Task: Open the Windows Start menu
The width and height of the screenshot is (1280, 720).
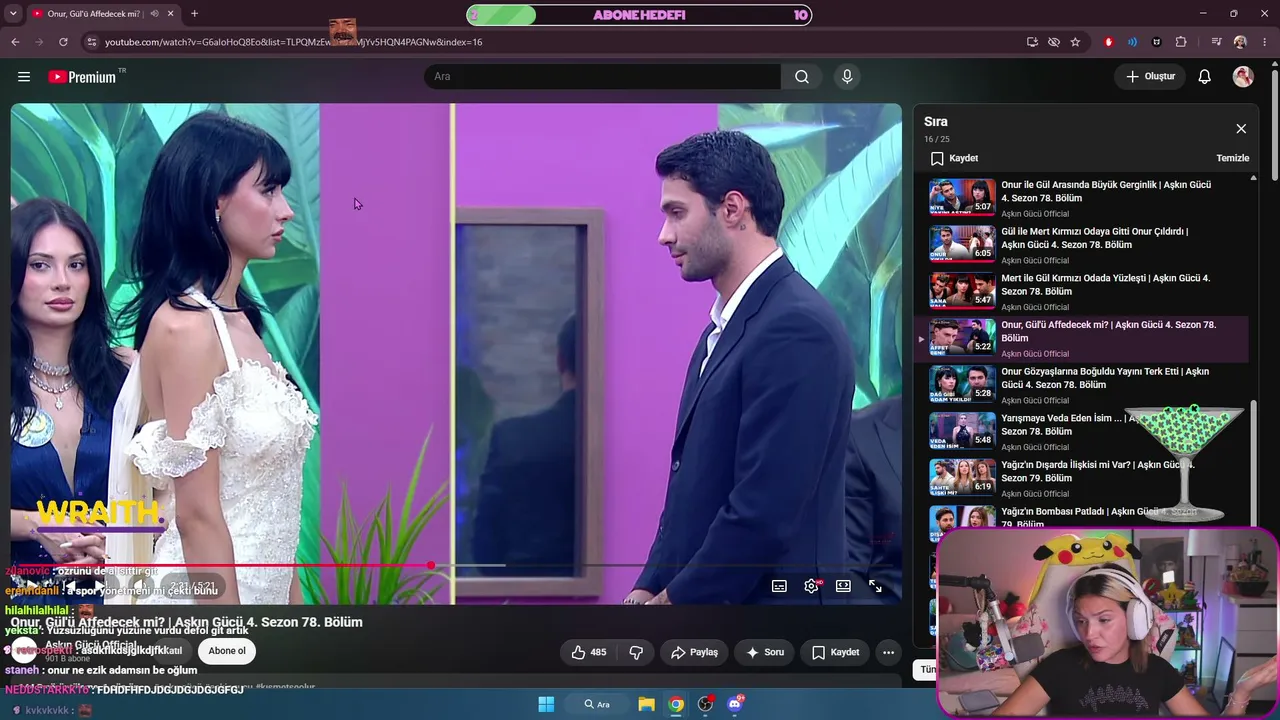Action: click(546, 704)
